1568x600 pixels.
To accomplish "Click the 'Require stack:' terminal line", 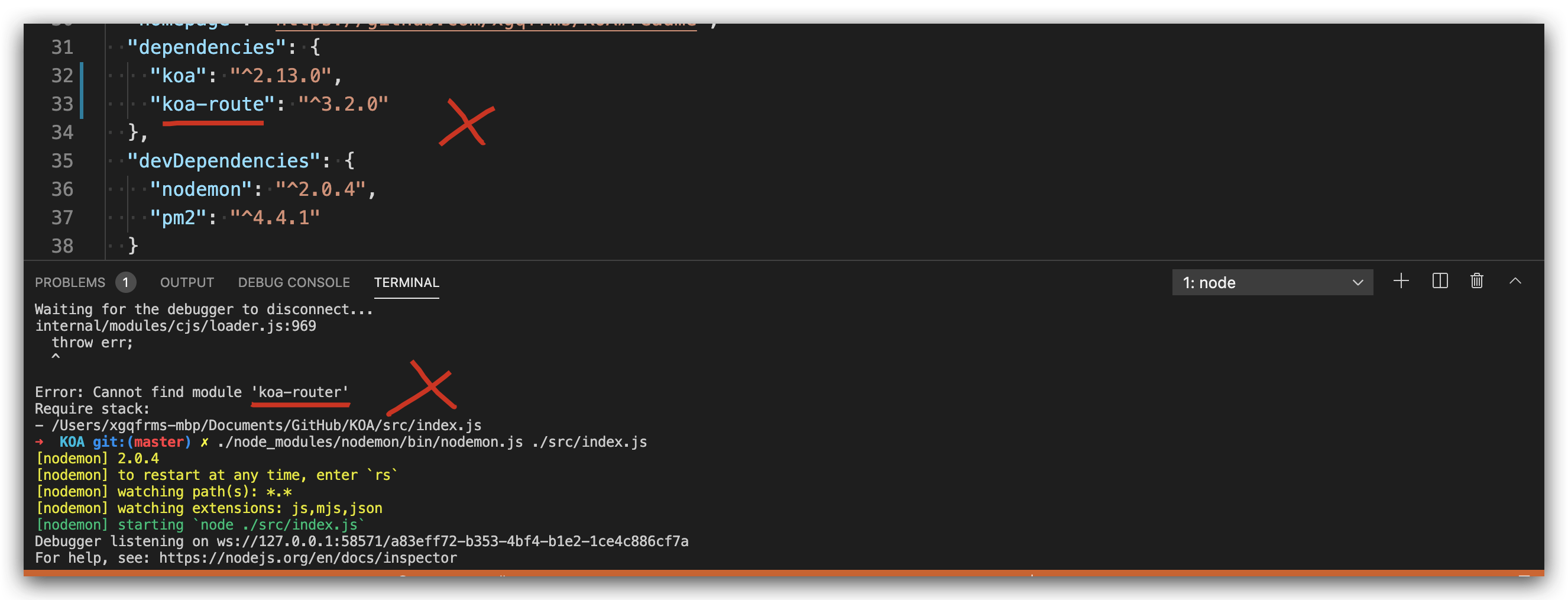I will [x=92, y=409].
